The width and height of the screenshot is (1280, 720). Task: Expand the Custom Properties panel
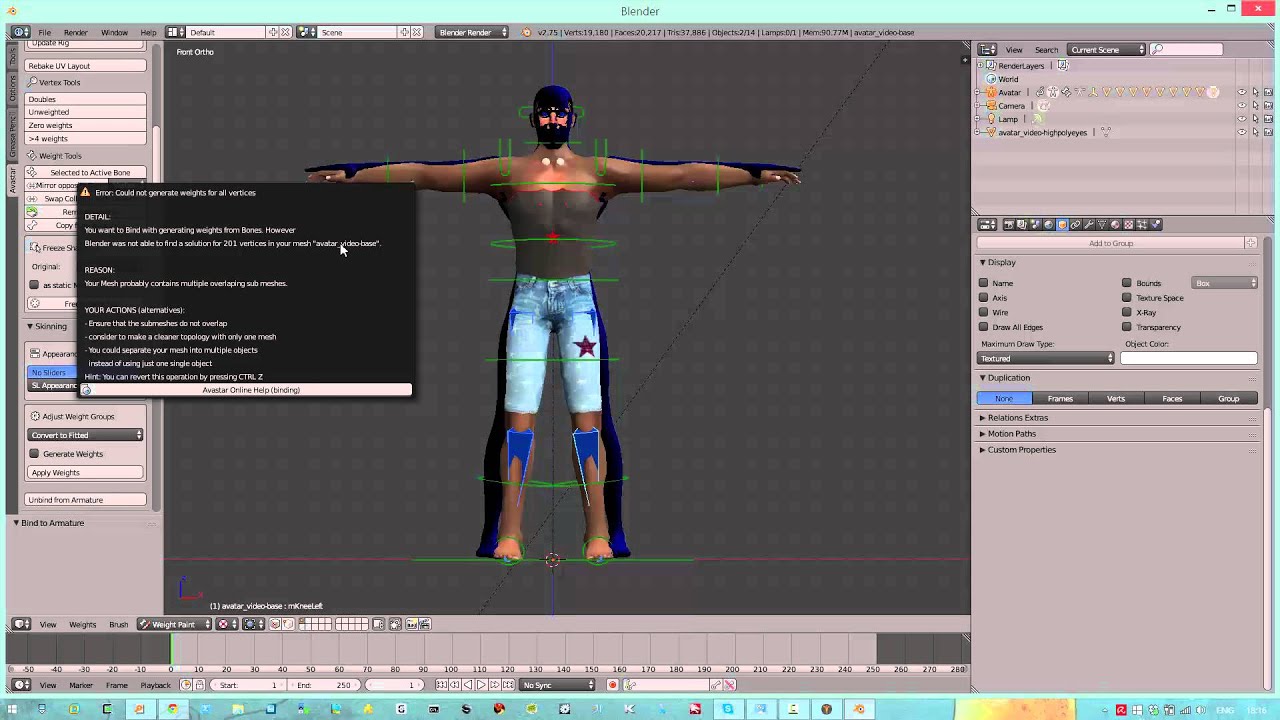[1021, 449]
